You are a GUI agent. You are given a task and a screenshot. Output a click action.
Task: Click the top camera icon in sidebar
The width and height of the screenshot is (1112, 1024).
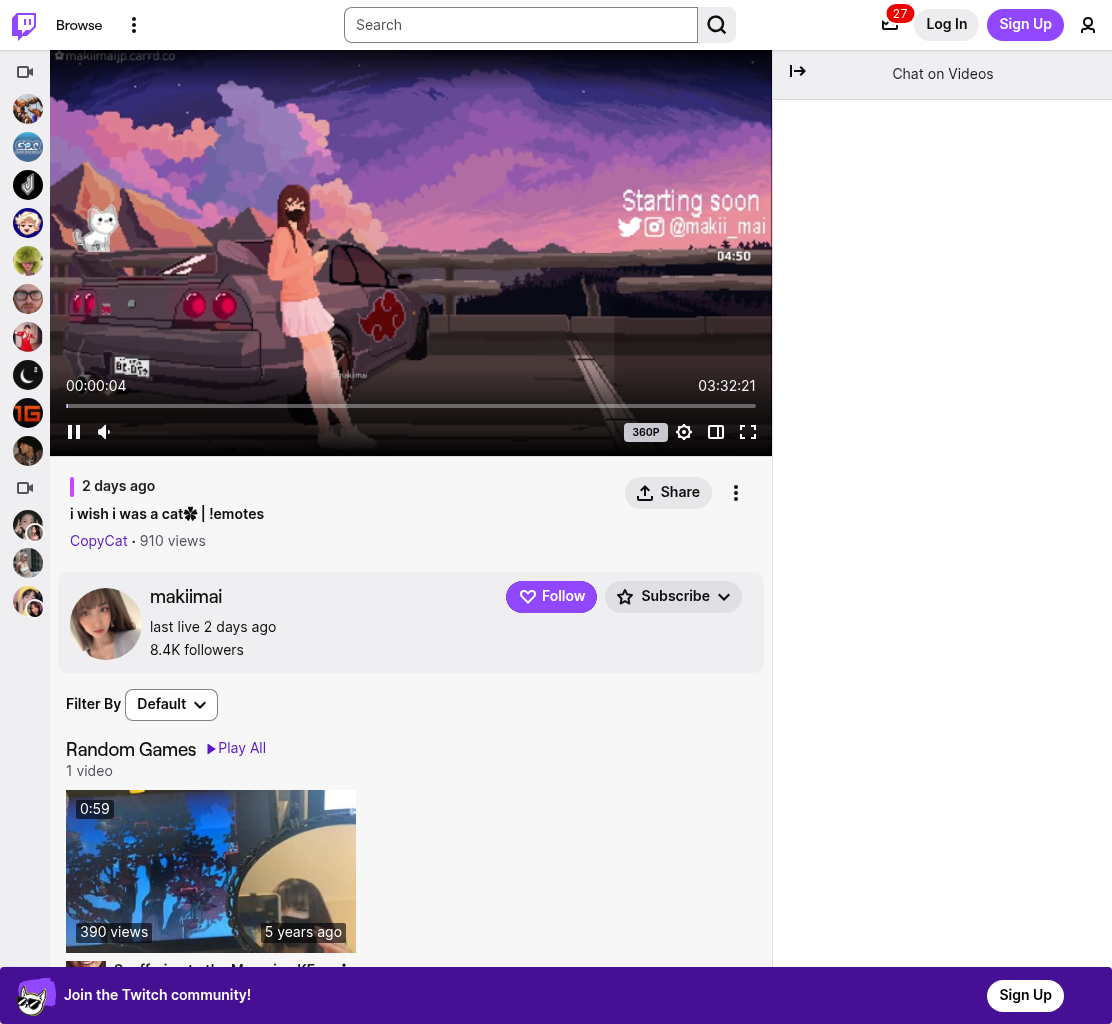coord(25,72)
